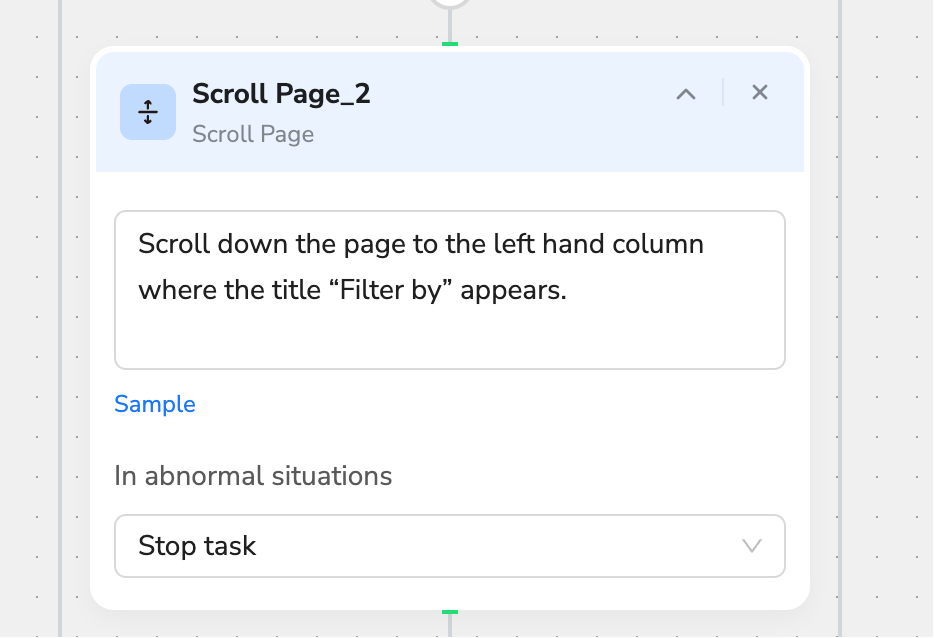Screen dimensions: 934x638
Task: Click the gray Scroll Page subtitle
Action: click(253, 135)
